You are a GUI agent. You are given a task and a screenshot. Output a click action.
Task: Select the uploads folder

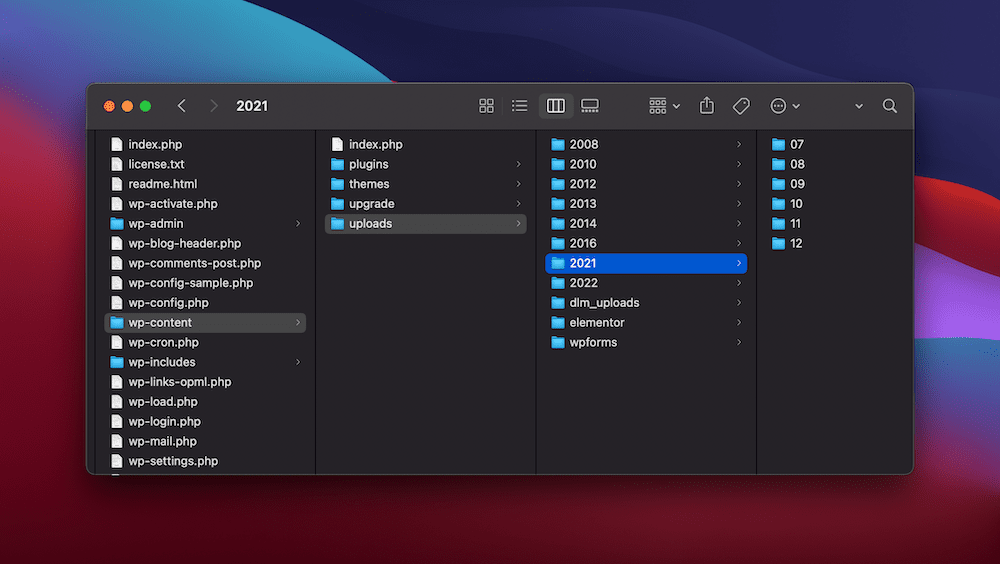coord(425,223)
